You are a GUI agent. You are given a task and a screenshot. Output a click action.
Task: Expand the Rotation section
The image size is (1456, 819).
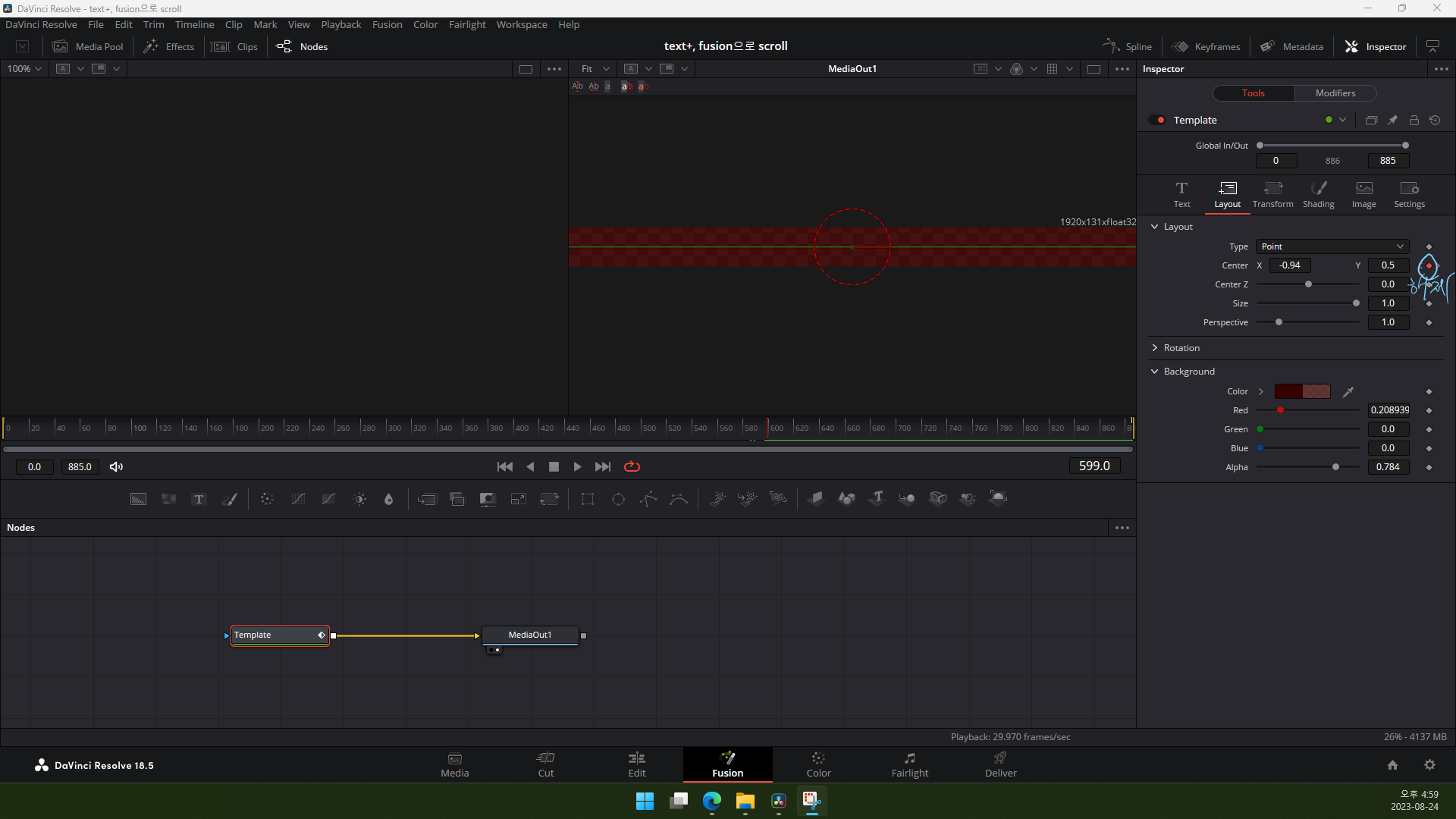(x=1155, y=348)
